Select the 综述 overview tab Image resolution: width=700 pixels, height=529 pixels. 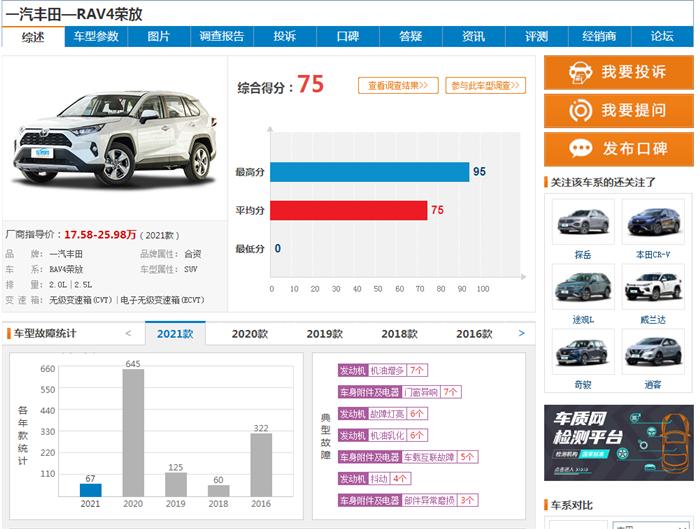(x=33, y=37)
